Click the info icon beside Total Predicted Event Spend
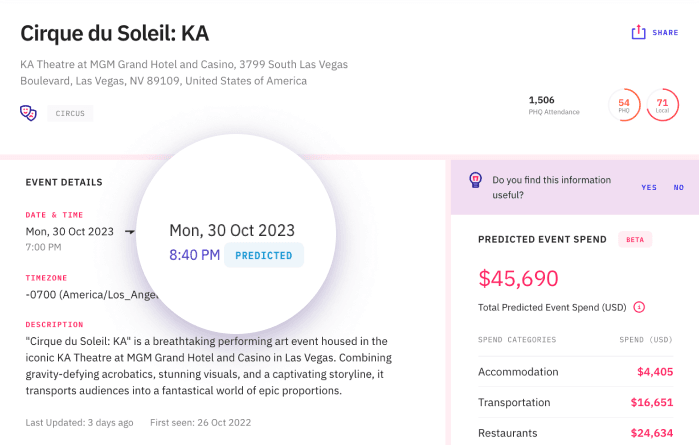This screenshot has height=446, width=699. [639, 307]
